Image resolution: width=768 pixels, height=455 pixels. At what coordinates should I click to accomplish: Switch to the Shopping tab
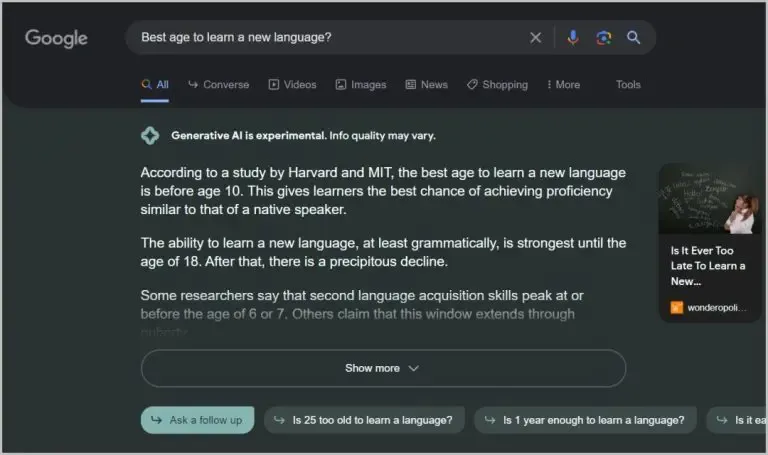(x=498, y=85)
